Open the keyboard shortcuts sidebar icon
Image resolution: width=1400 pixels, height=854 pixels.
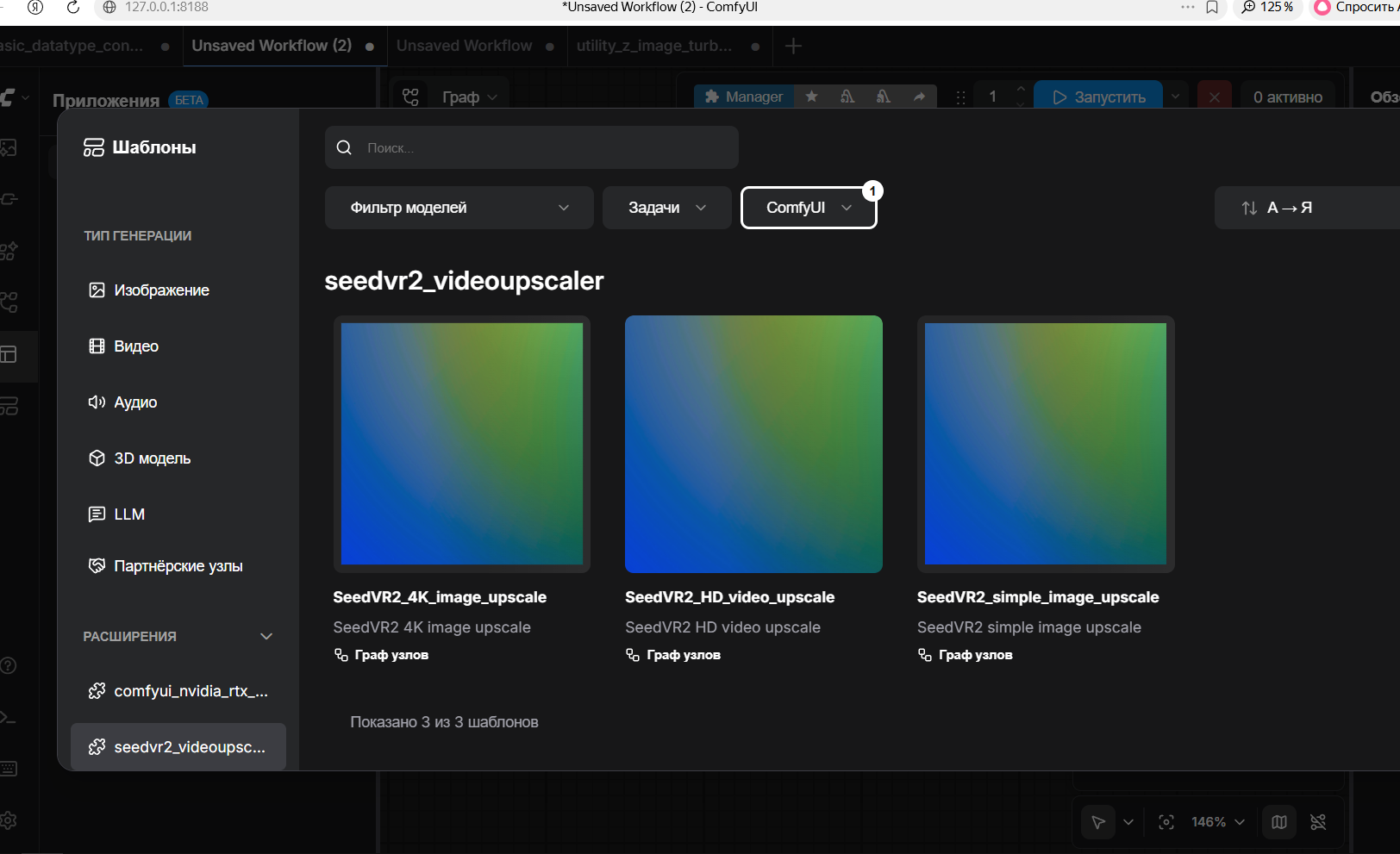point(9,769)
